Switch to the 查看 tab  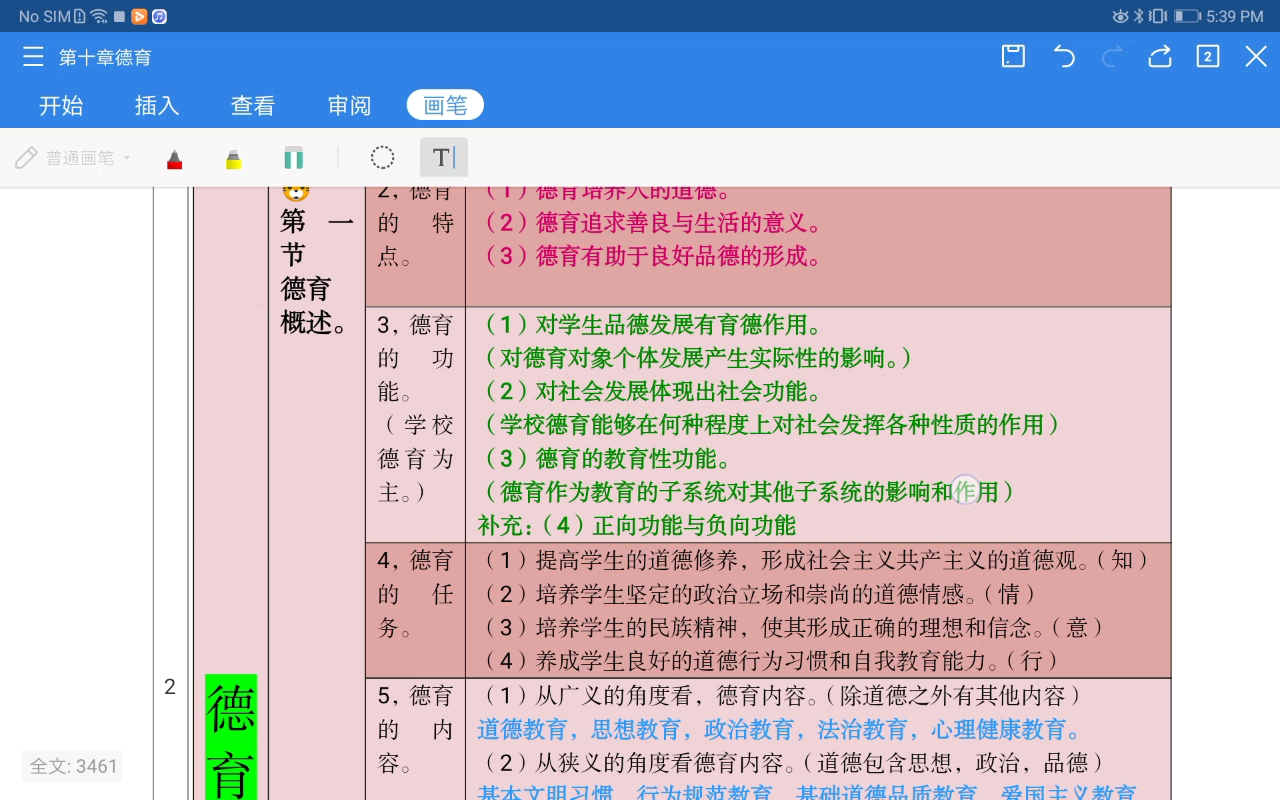point(253,105)
